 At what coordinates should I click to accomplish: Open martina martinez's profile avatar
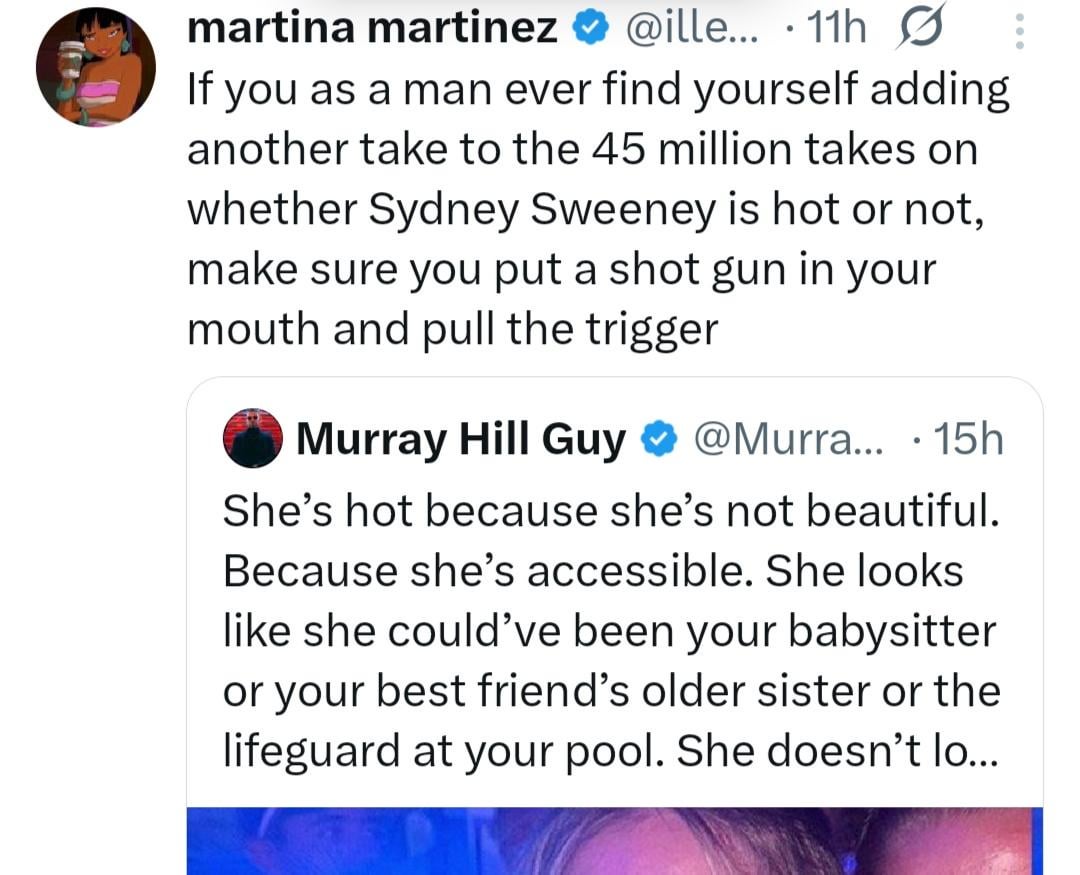click(96, 67)
